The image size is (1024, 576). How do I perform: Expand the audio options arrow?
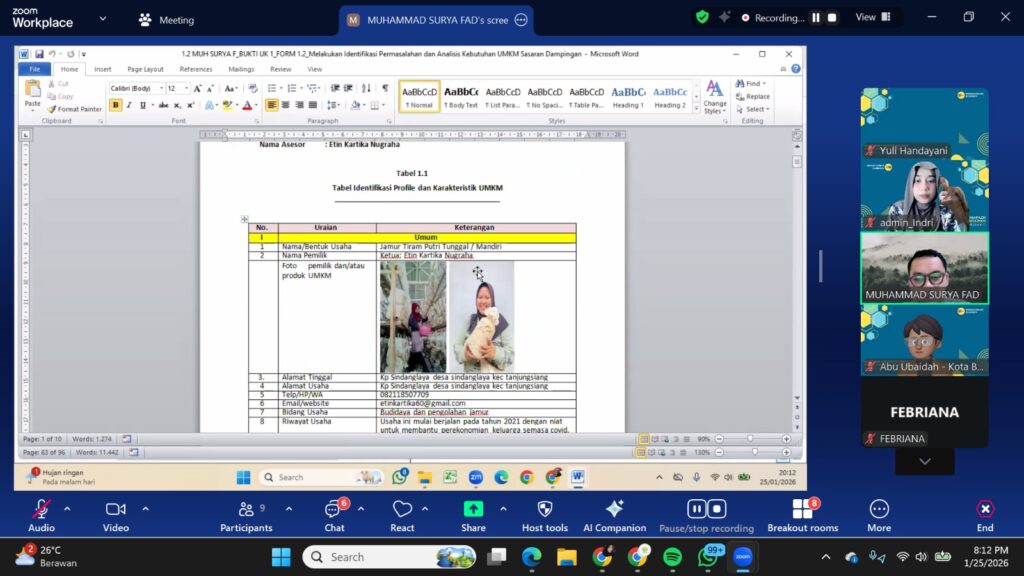(67, 508)
